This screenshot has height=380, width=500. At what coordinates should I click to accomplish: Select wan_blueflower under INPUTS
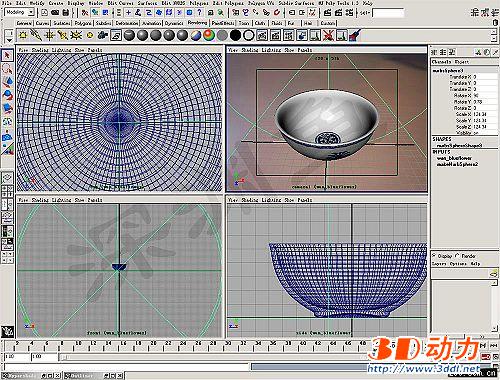click(x=454, y=158)
